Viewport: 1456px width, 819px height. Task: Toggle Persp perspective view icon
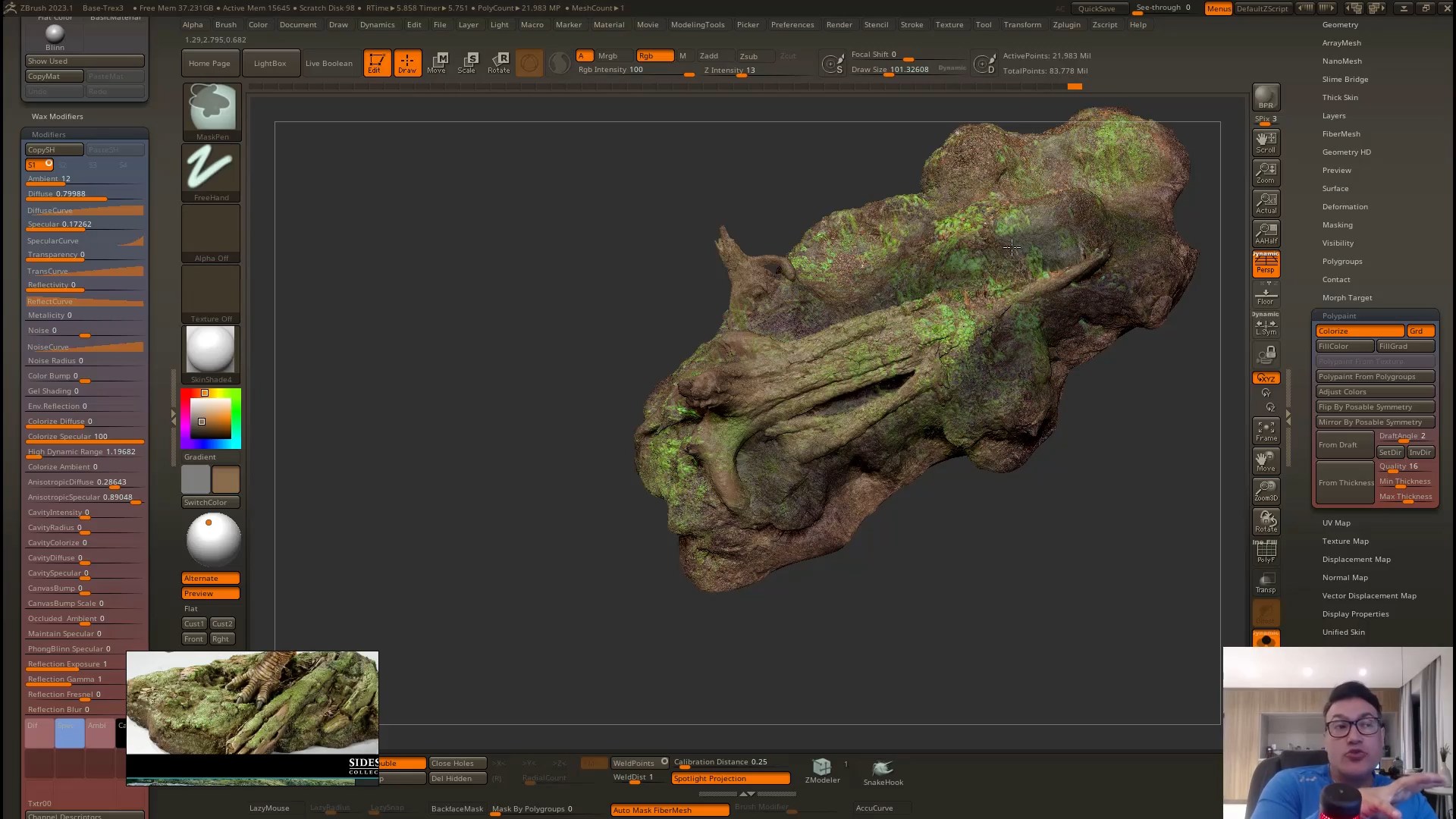coord(1266,264)
